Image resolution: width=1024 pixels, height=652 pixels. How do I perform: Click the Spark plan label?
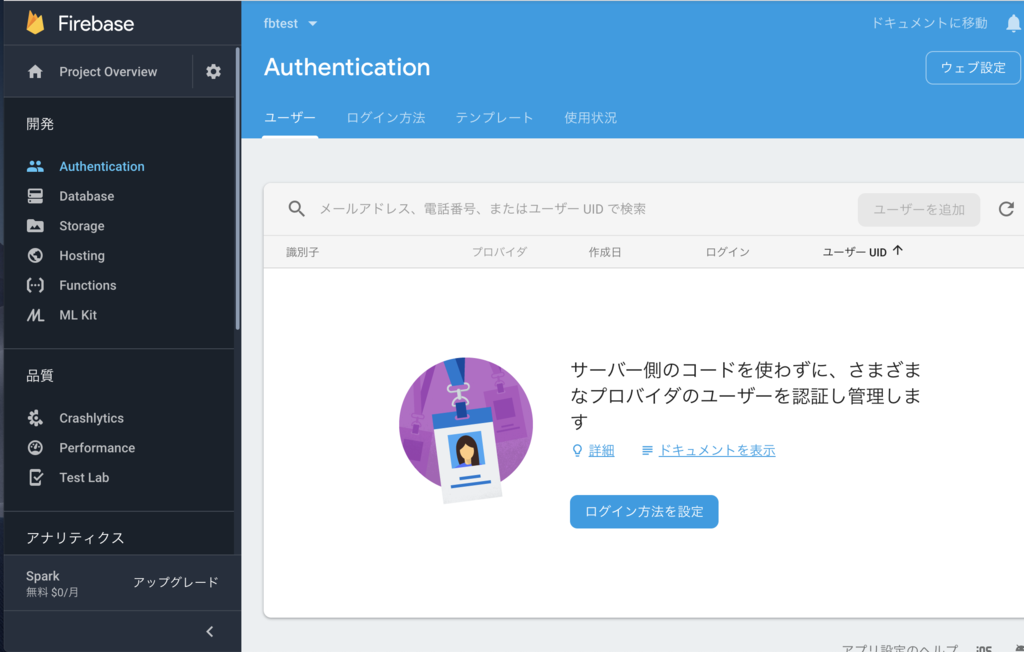[x=42, y=576]
